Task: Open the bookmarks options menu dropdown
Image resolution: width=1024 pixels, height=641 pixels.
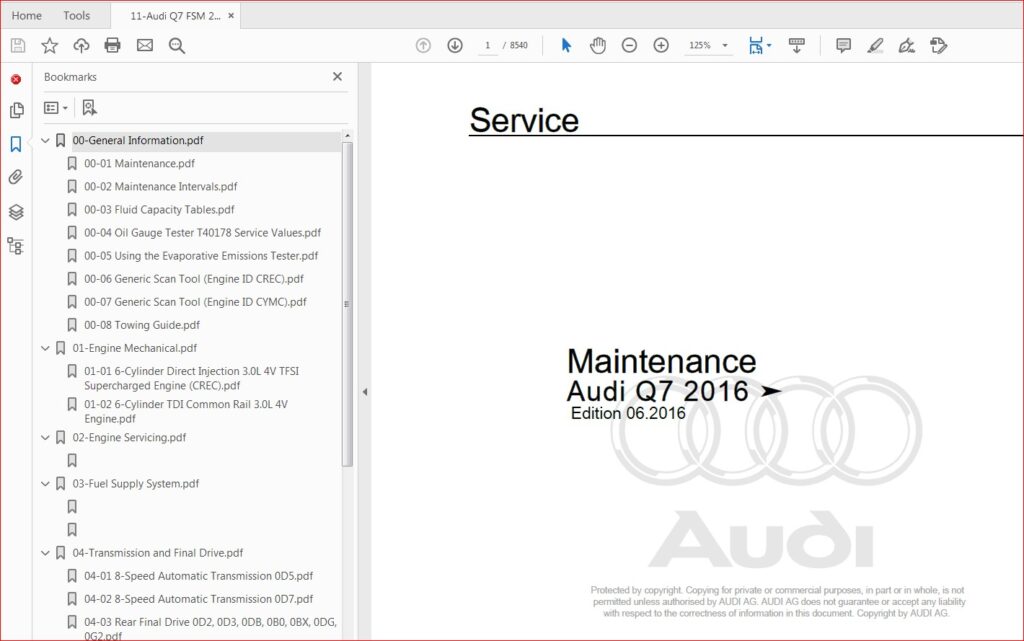Action: click(56, 108)
